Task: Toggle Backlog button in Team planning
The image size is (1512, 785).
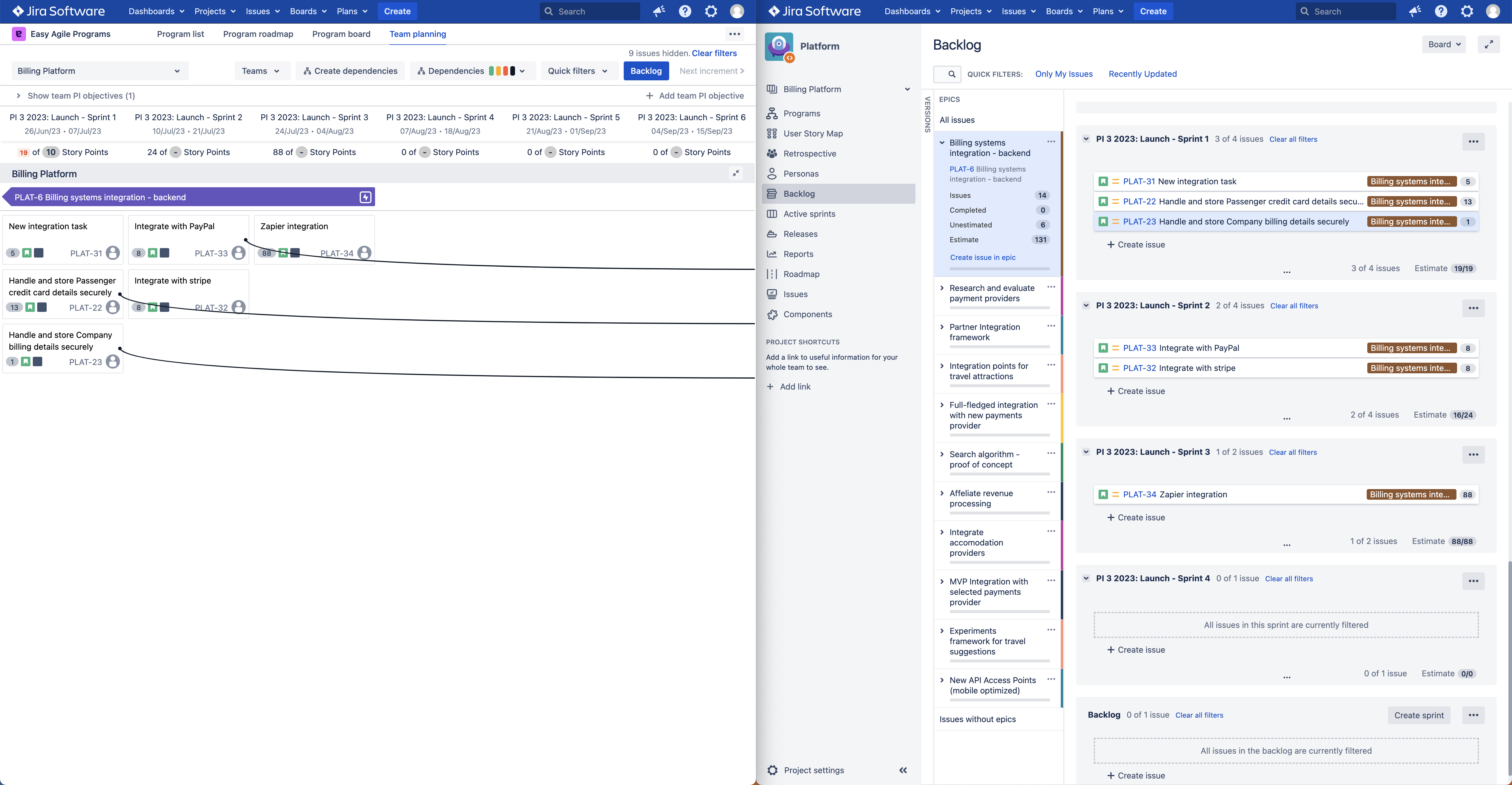Action: point(646,71)
